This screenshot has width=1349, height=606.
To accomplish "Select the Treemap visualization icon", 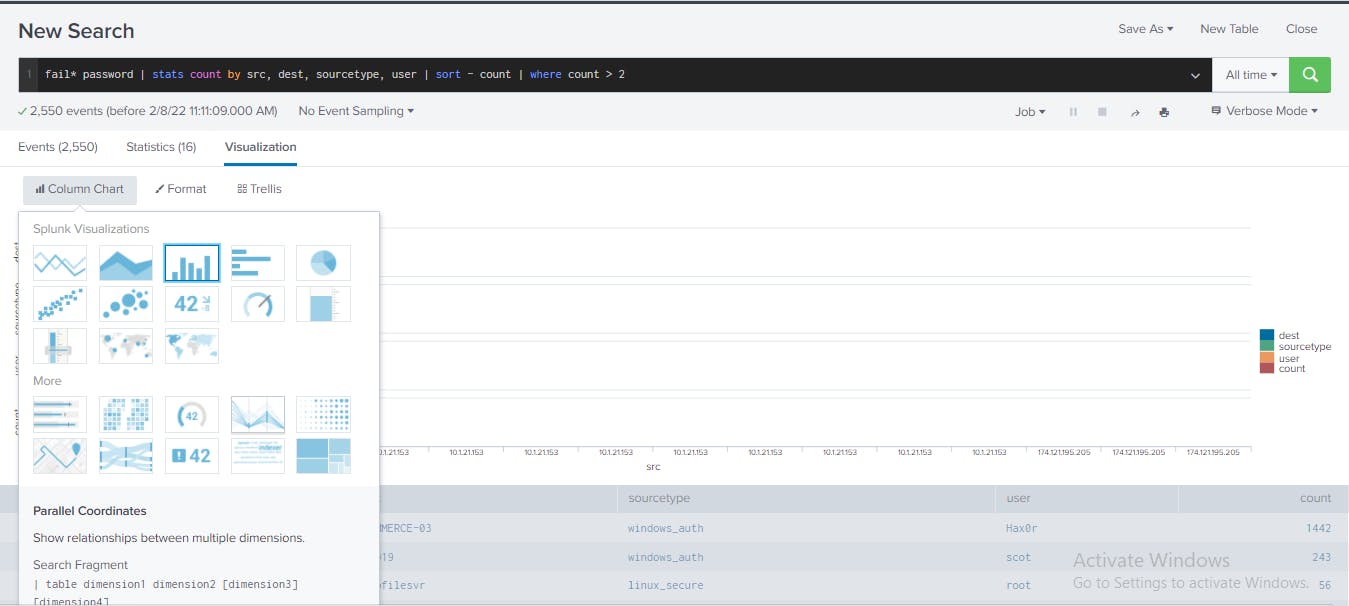I will (x=324, y=456).
